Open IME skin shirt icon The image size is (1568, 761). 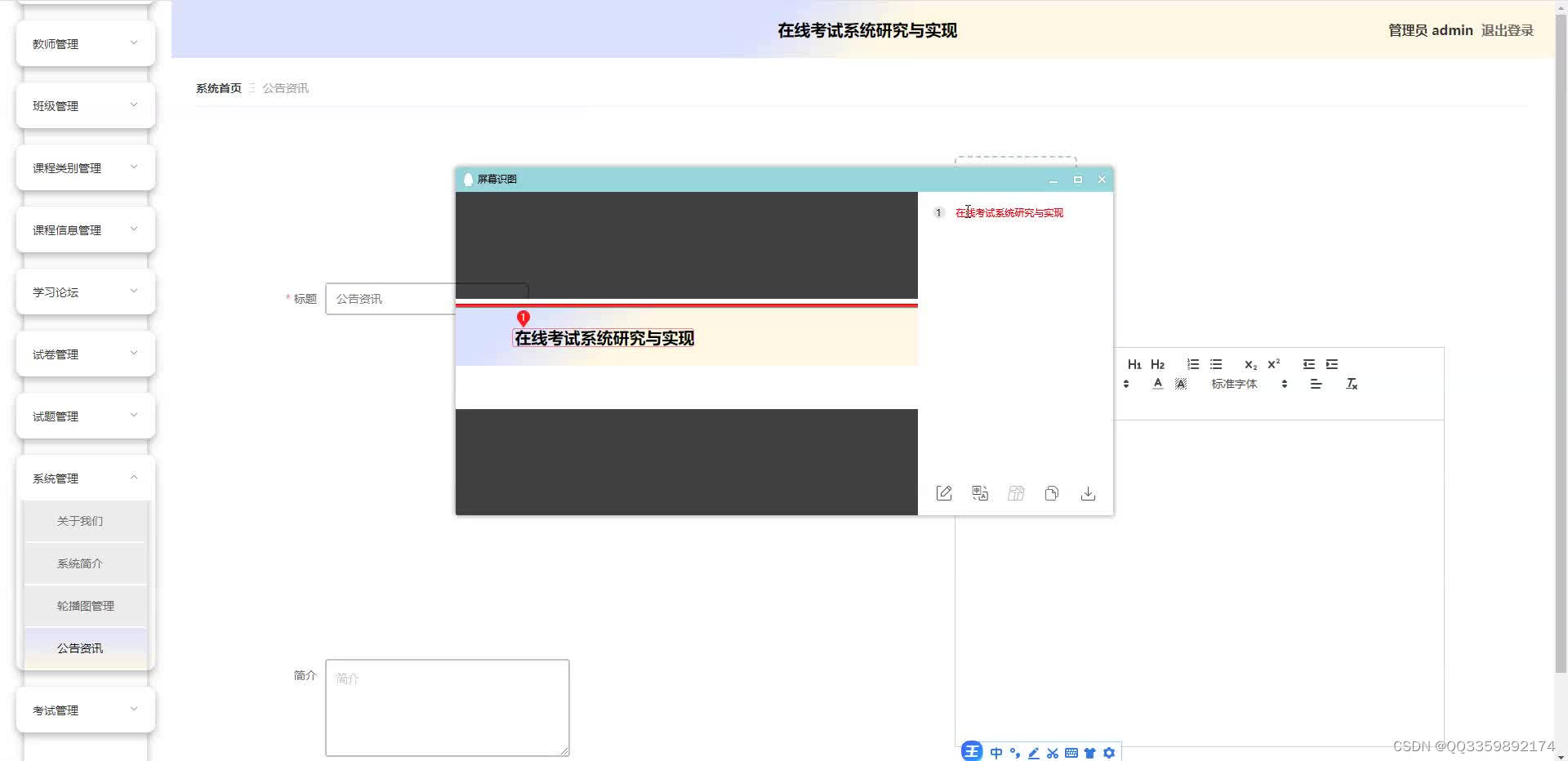pyautogui.click(x=1090, y=753)
